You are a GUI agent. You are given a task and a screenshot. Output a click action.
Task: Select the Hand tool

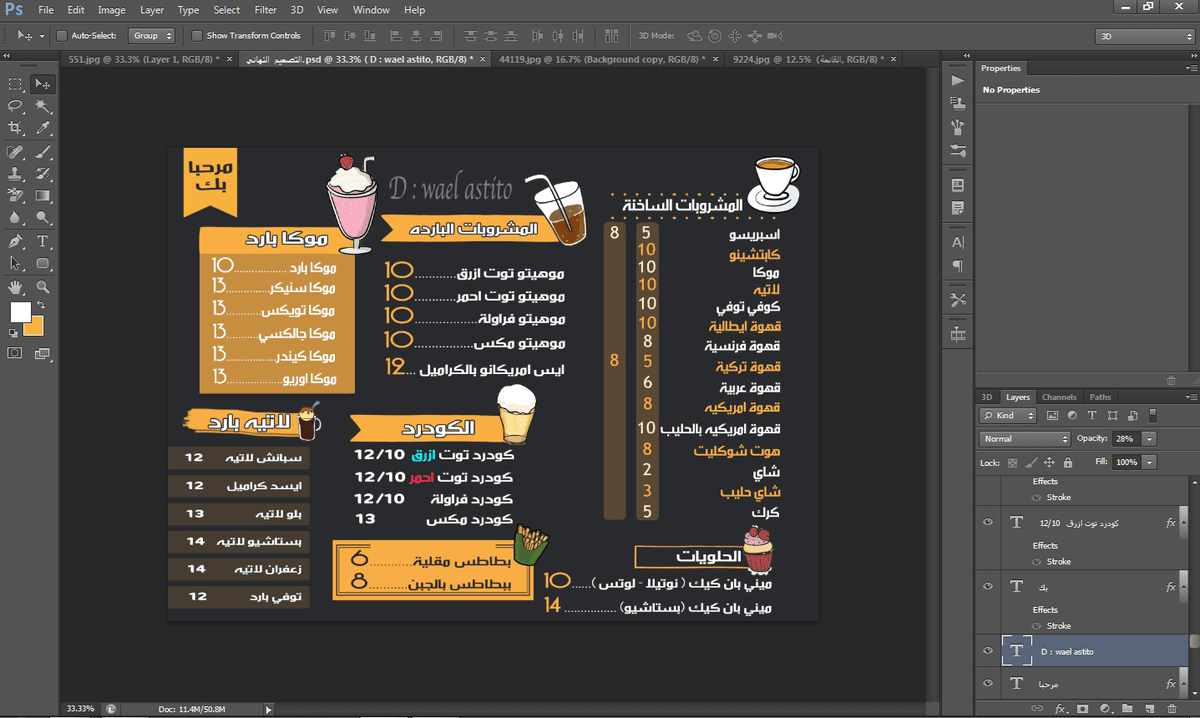(x=15, y=287)
